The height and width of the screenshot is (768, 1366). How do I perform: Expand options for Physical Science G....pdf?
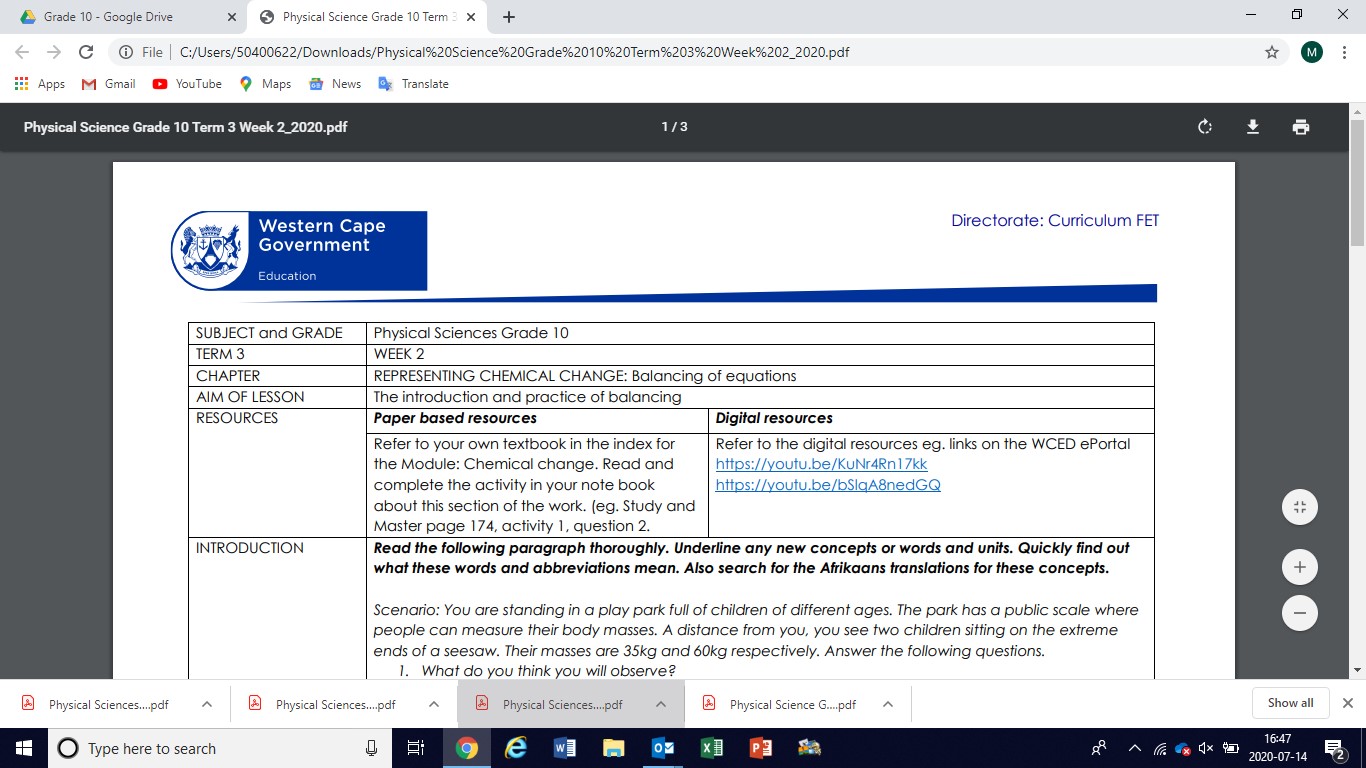pyautogui.click(x=888, y=704)
